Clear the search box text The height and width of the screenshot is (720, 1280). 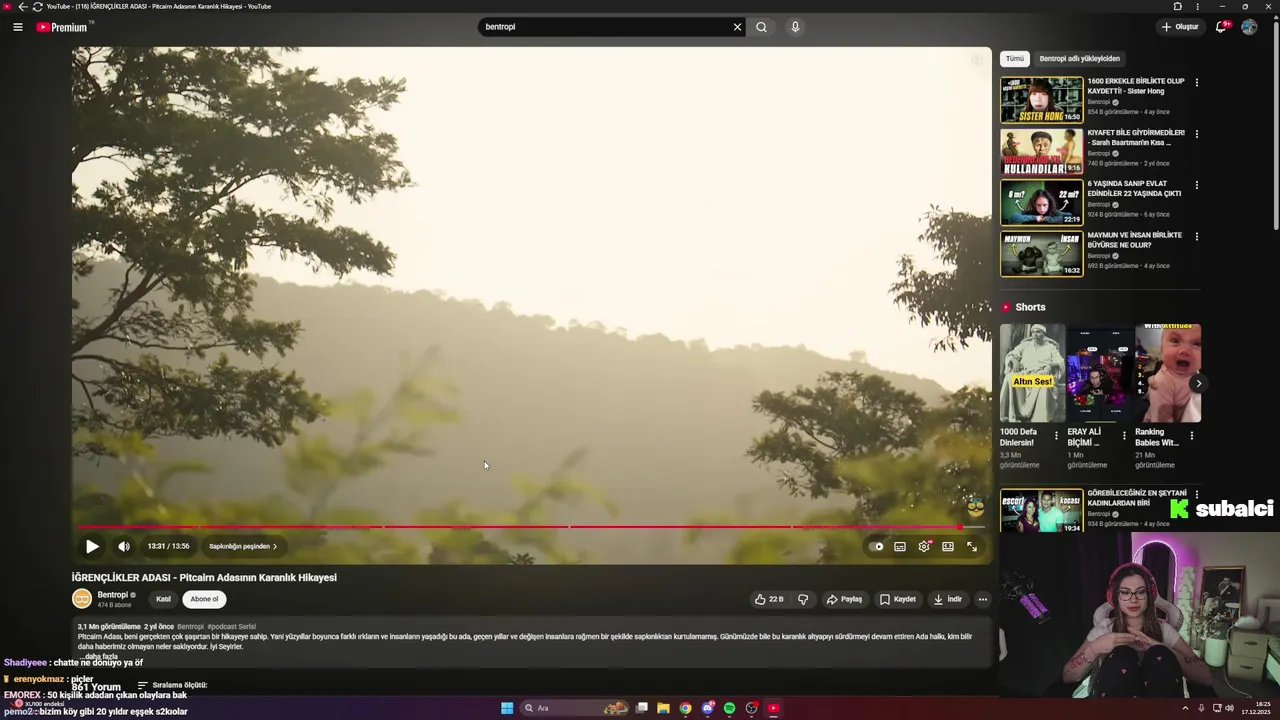tap(737, 27)
